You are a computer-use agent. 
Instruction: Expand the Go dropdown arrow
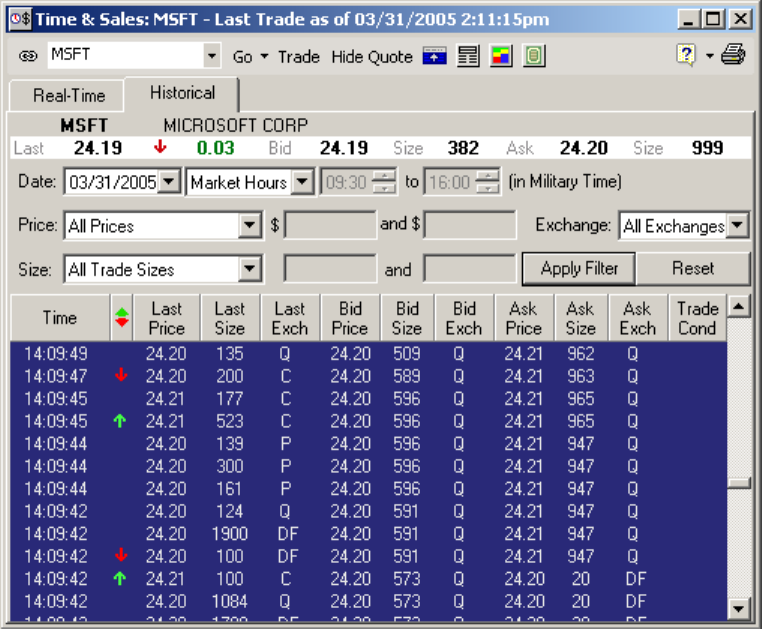click(264, 56)
